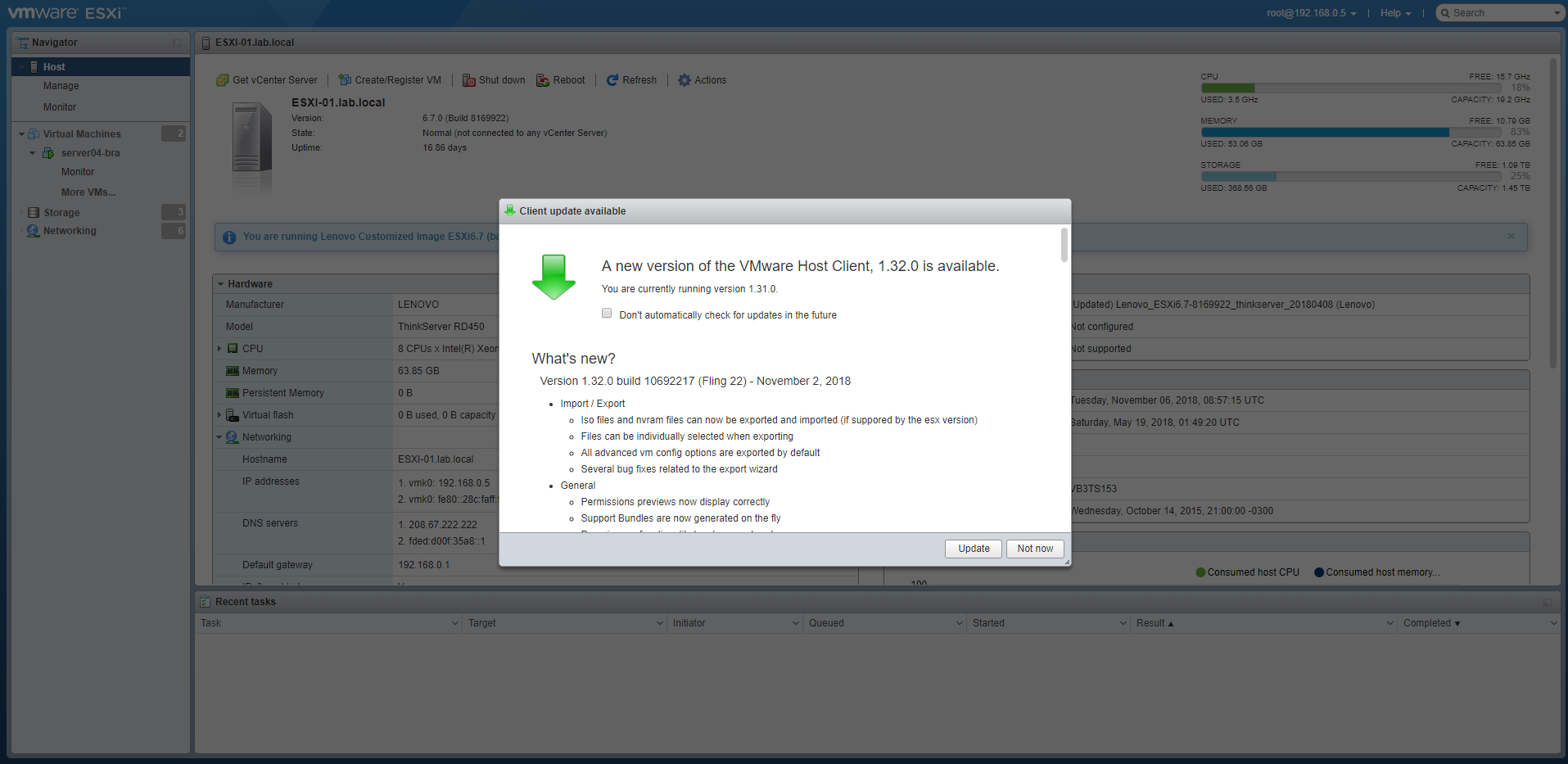
Task: Select the Networking icon in Navigator
Action: point(34,231)
